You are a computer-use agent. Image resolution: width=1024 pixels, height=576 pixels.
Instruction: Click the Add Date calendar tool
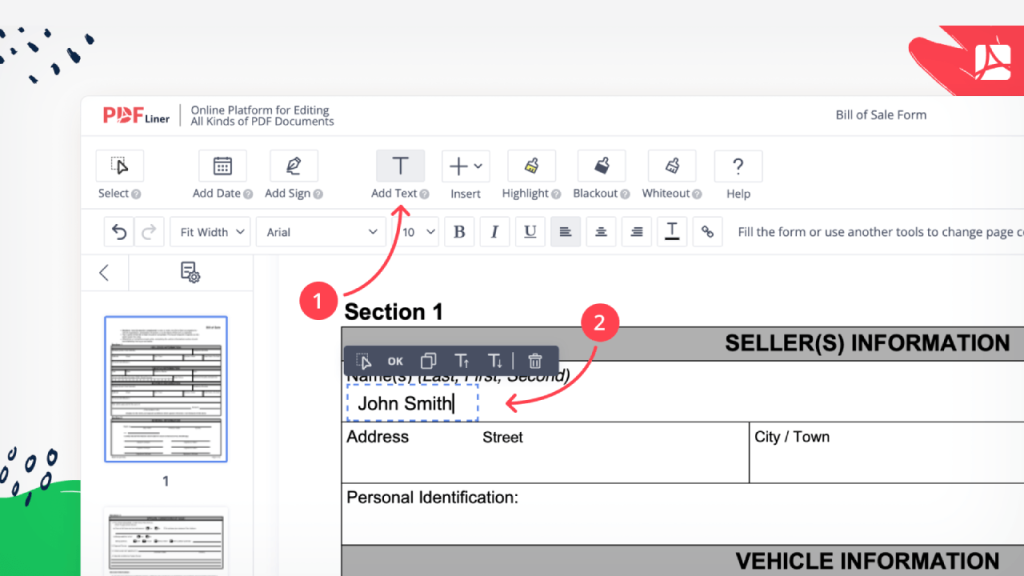pos(222,166)
